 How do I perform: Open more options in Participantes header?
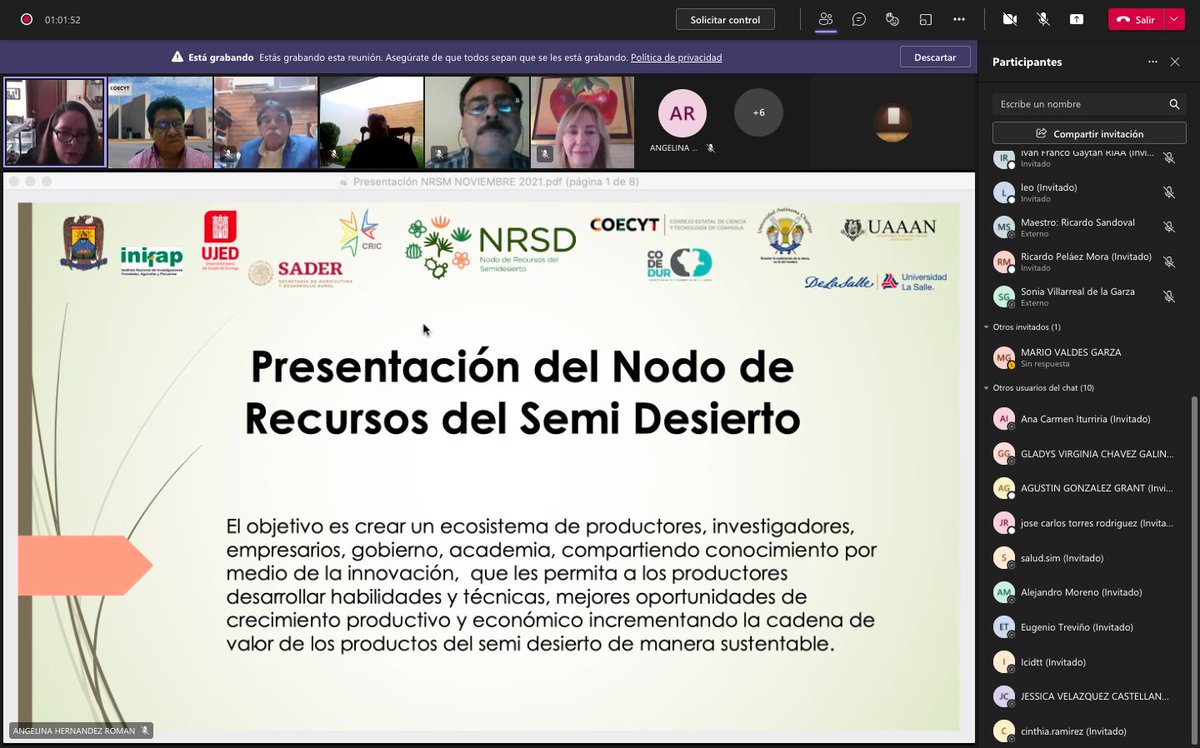click(1153, 62)
